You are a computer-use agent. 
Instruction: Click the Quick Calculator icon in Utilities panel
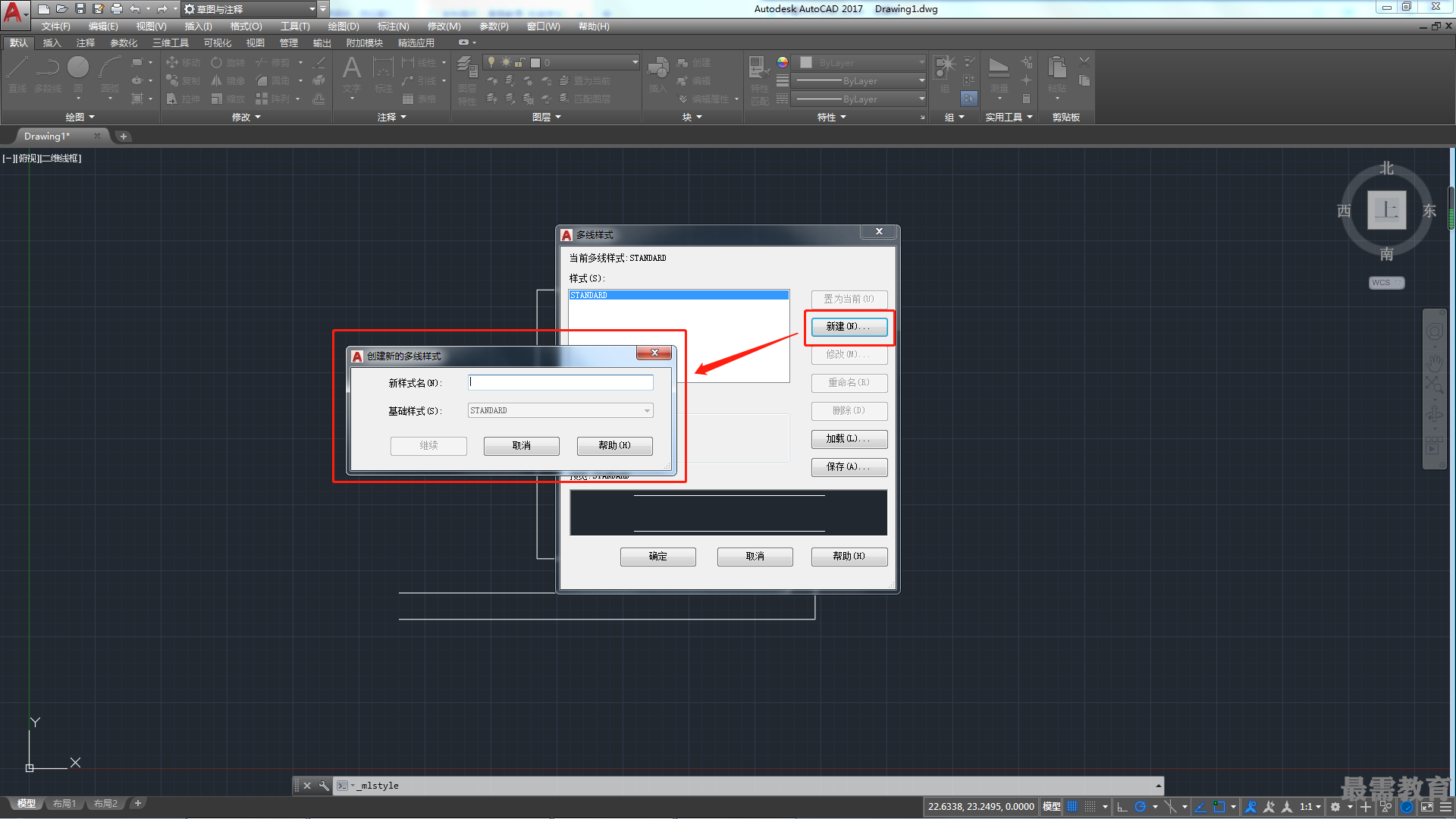[1026, 99]
